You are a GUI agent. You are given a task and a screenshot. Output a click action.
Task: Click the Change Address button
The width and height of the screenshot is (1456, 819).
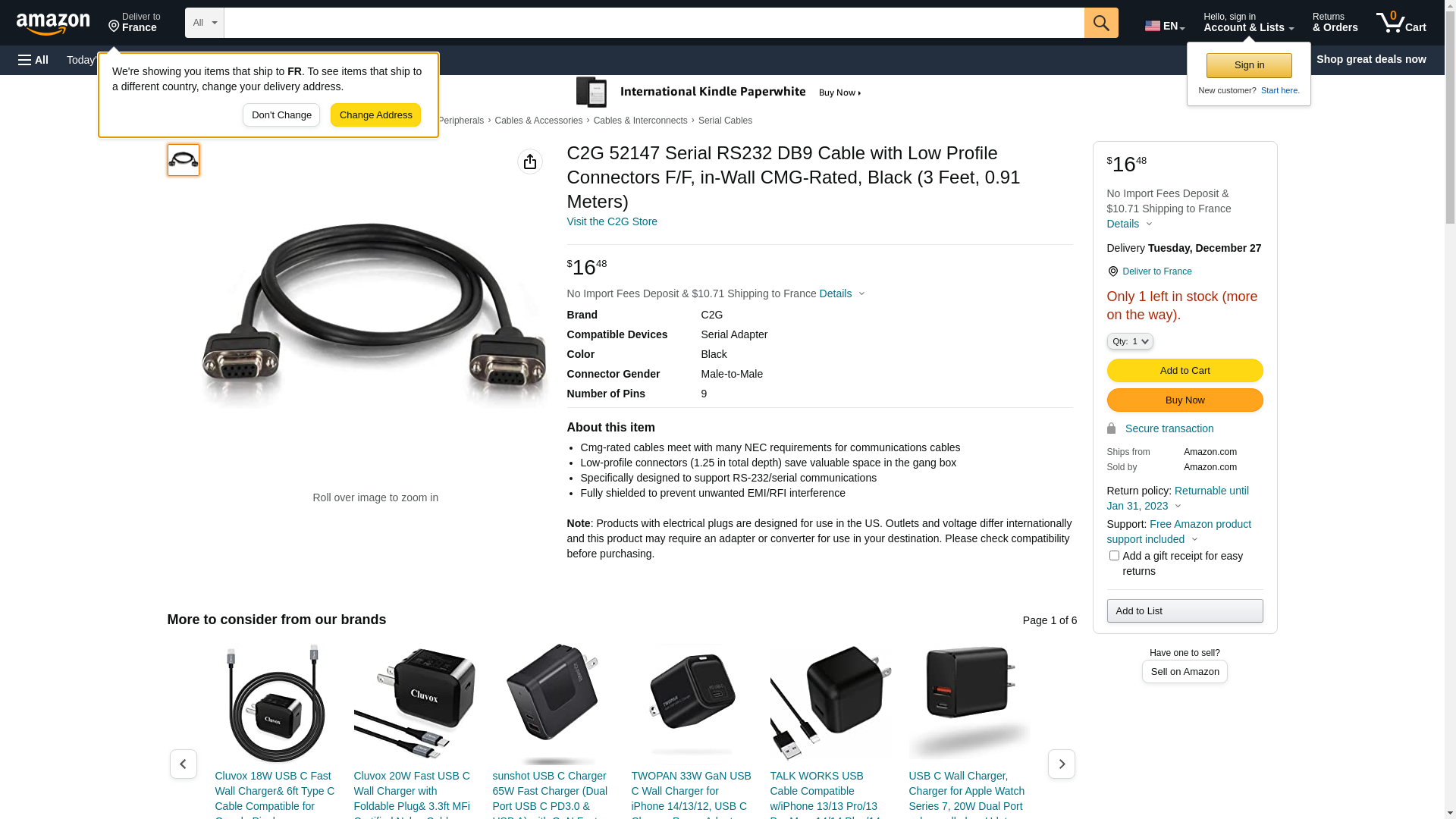coord(375,115)
